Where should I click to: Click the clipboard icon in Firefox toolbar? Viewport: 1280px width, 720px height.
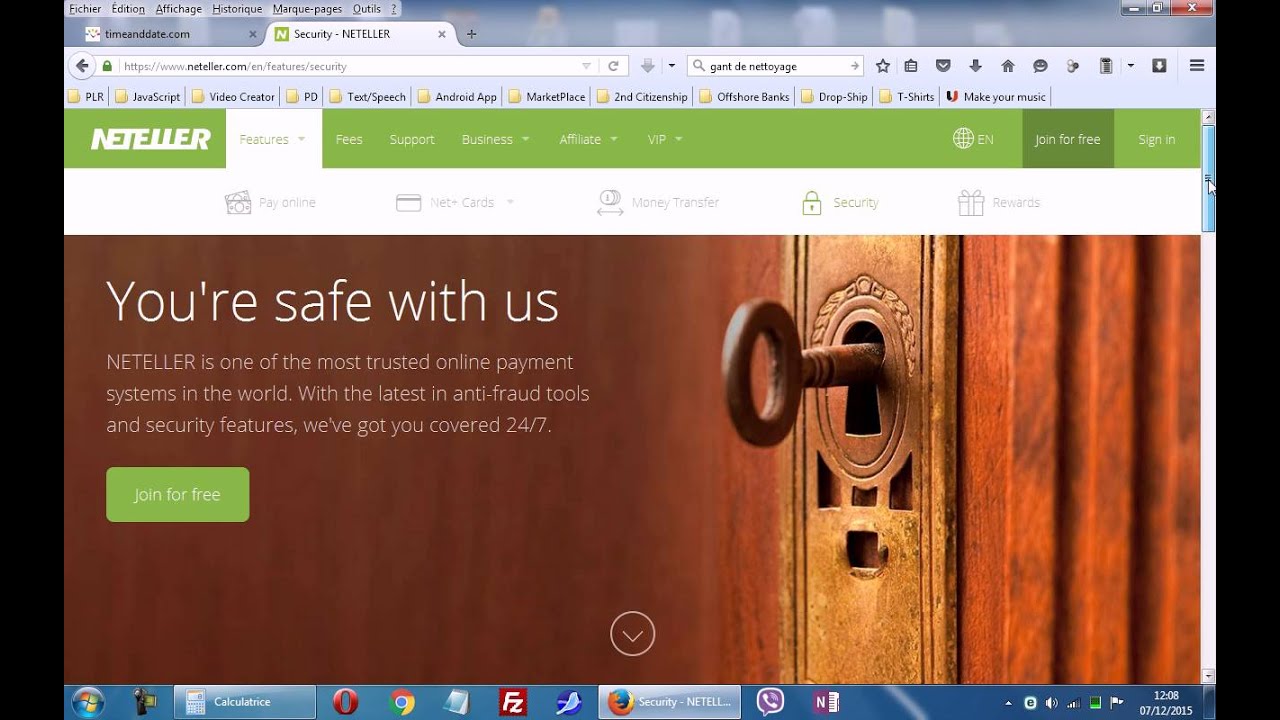[x=1106, y=66]
